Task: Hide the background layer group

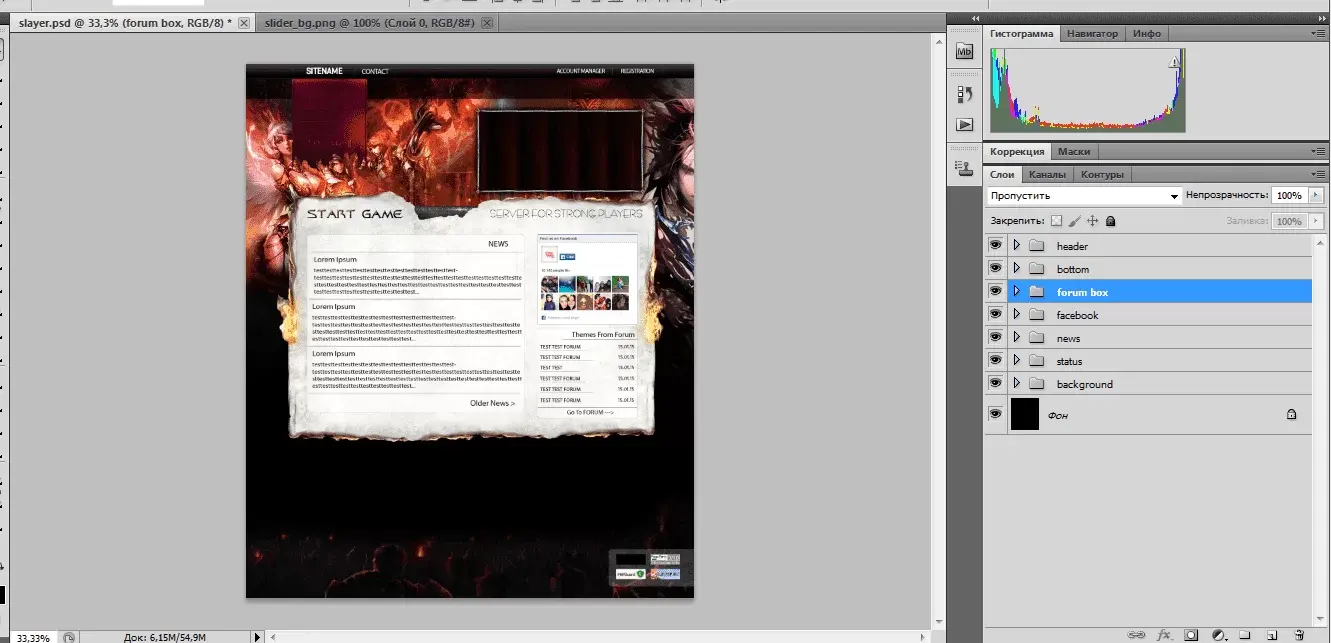Action: [x=995, y=383]
